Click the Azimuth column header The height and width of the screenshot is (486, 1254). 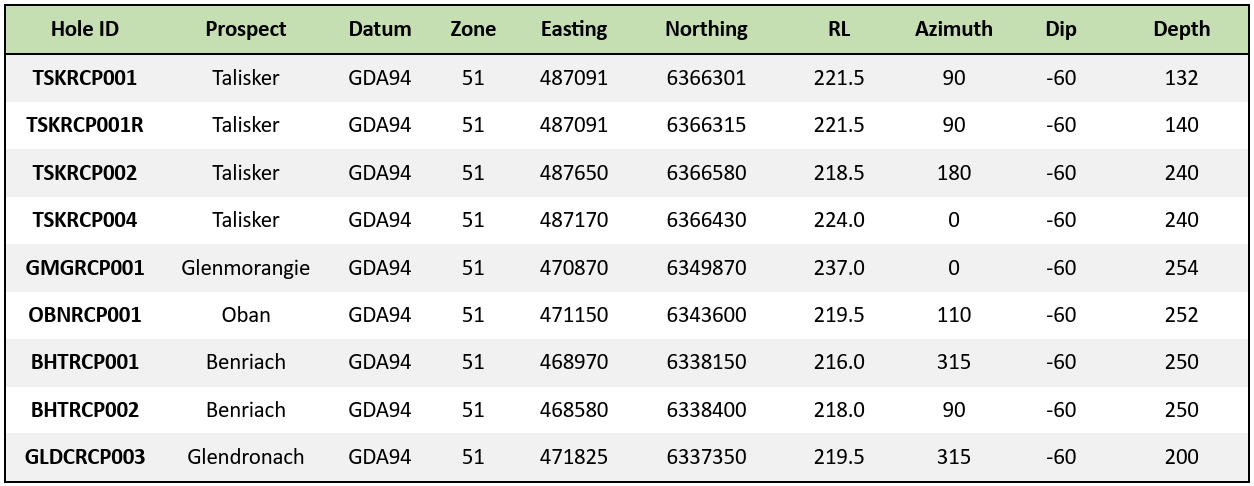tap(953, 29)
